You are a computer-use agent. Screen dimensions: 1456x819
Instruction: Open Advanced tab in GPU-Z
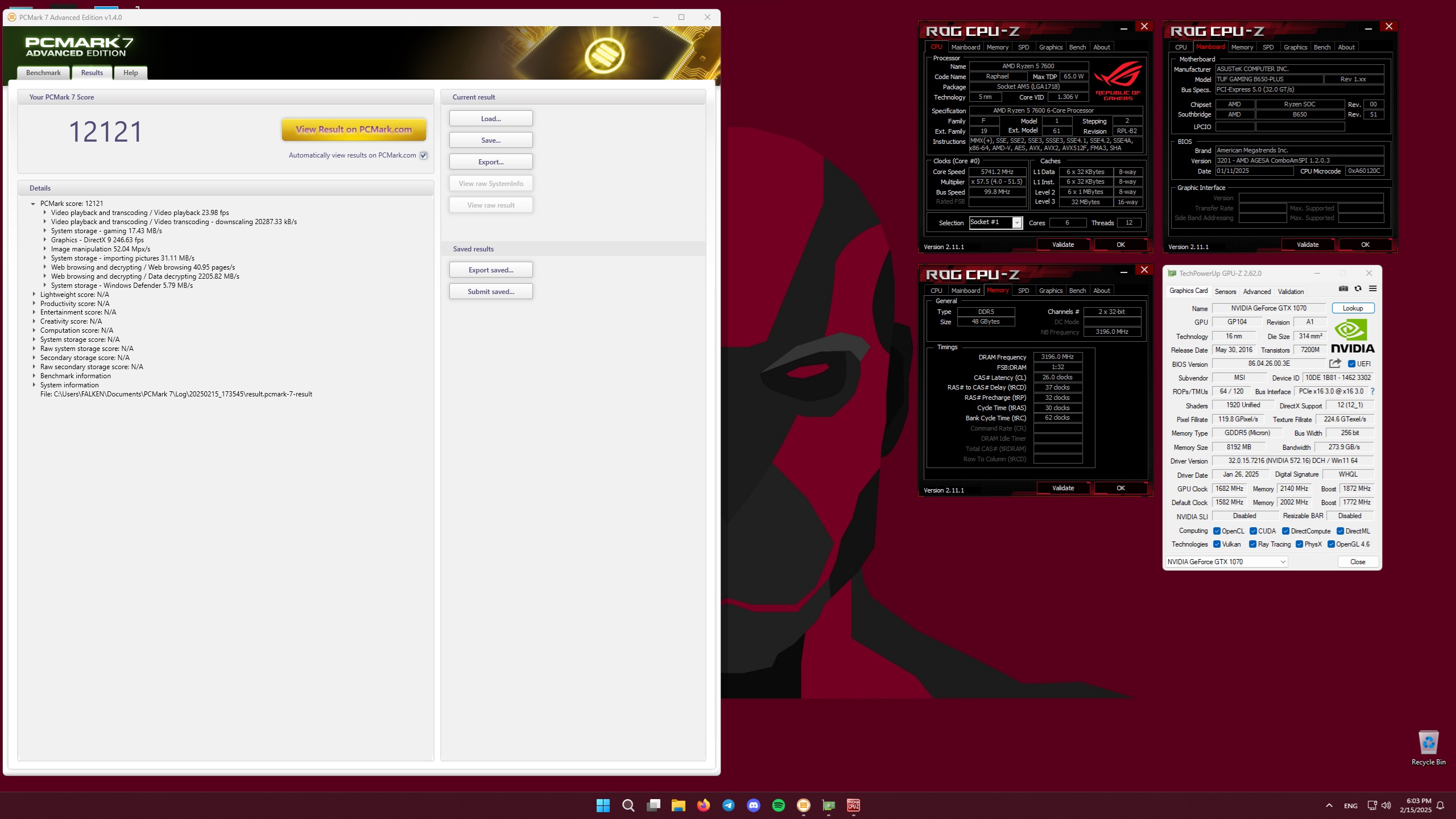[1257, 292]
